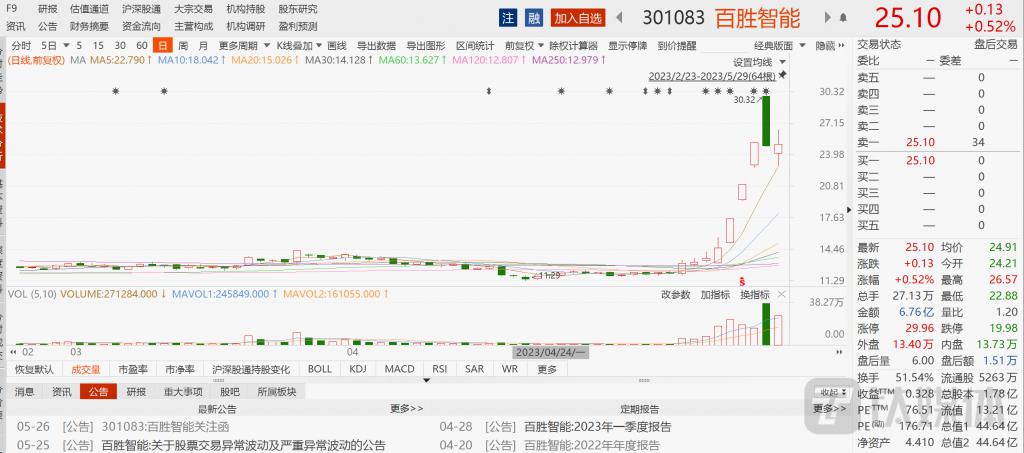Switch to the 消息 tab
The image size is (1024, 453).
pyautogui.click(x=25, y=392)
